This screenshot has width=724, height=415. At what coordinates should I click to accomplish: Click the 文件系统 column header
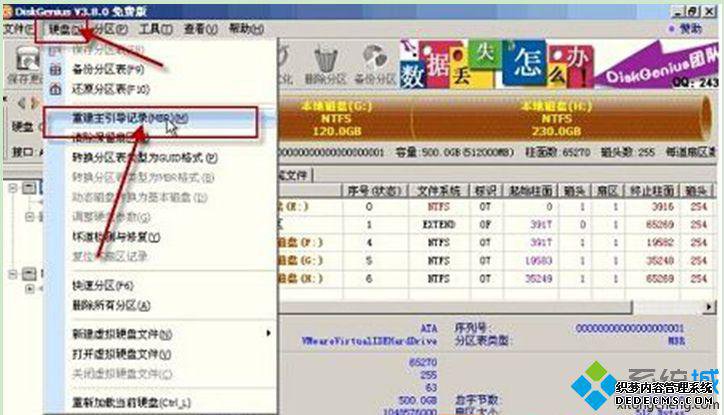[439, 190]
